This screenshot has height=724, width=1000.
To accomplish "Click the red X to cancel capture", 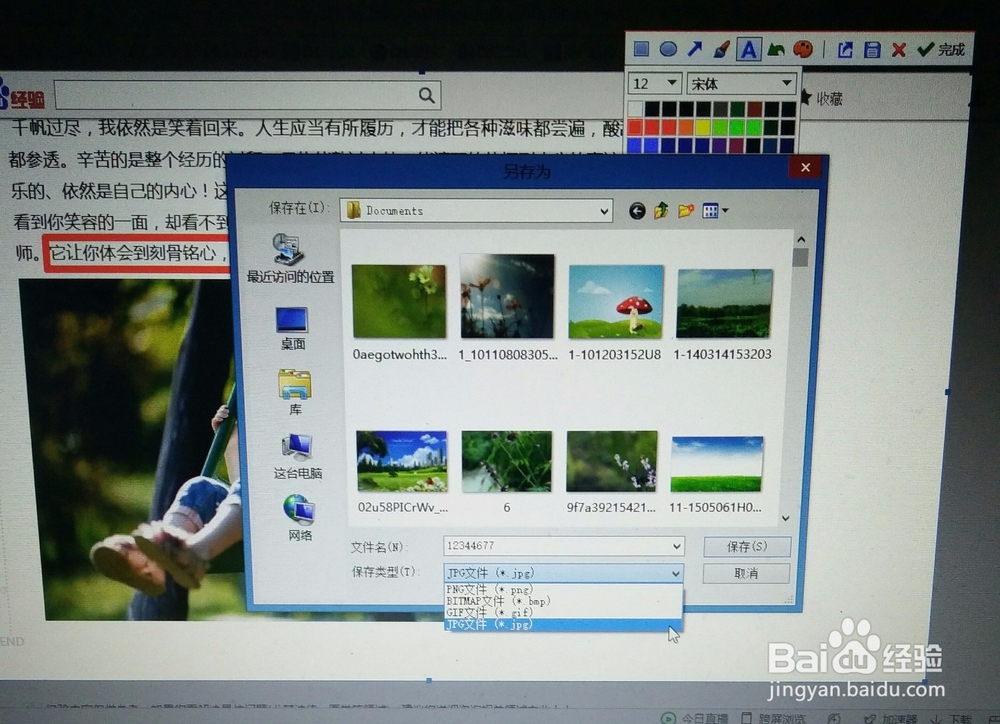I will (x=897, y=48).
